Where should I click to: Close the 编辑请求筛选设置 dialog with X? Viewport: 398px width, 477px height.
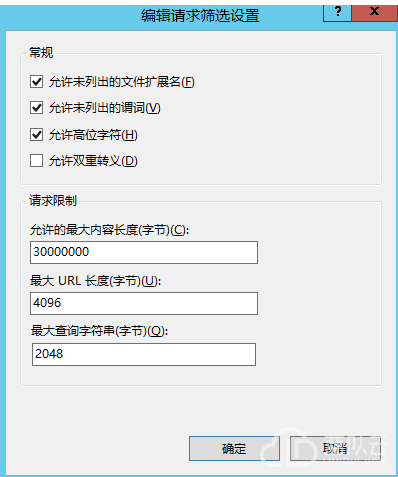click(x=374, y=13)
